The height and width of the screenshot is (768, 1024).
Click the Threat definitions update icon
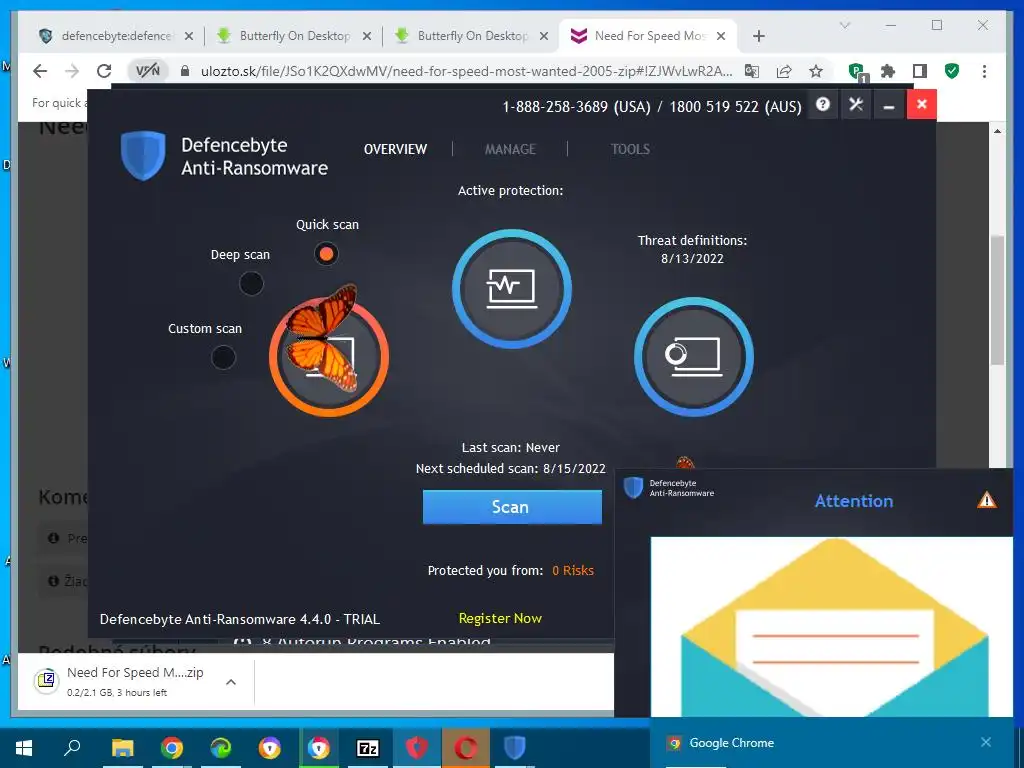[x=694, y=357]
